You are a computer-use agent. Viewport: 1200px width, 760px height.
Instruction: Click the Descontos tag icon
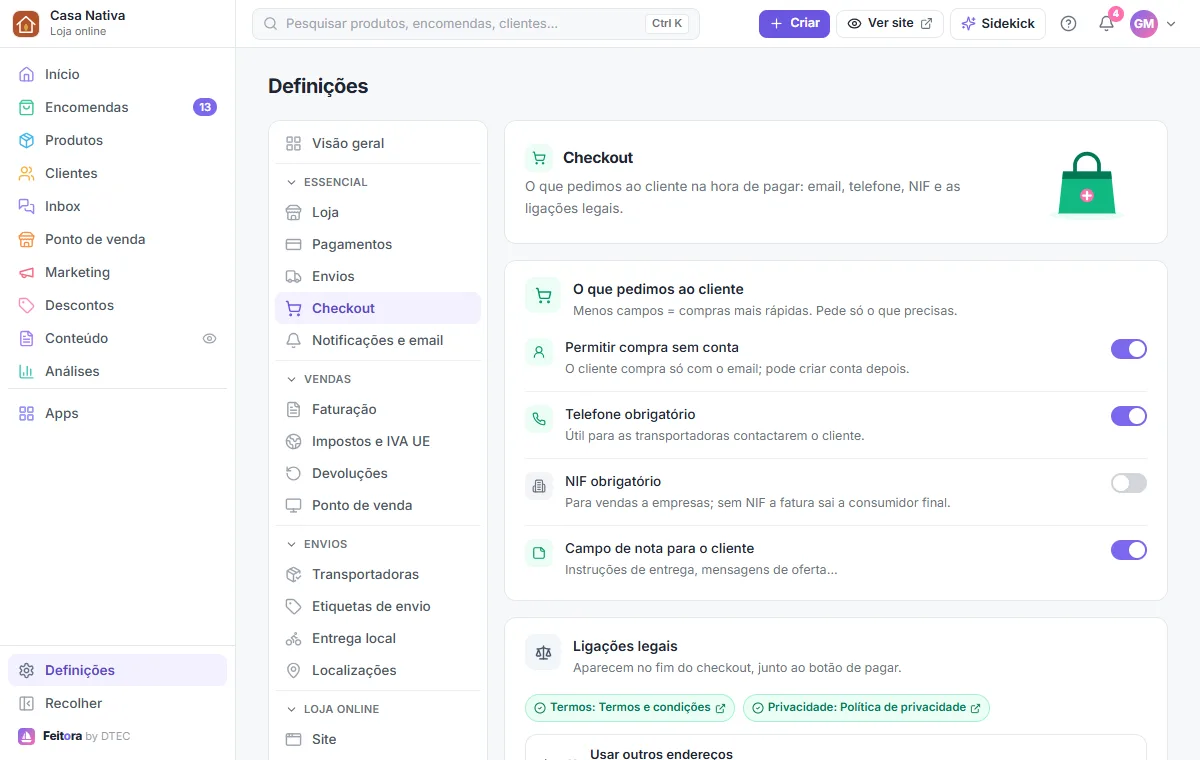click(26, 305)
